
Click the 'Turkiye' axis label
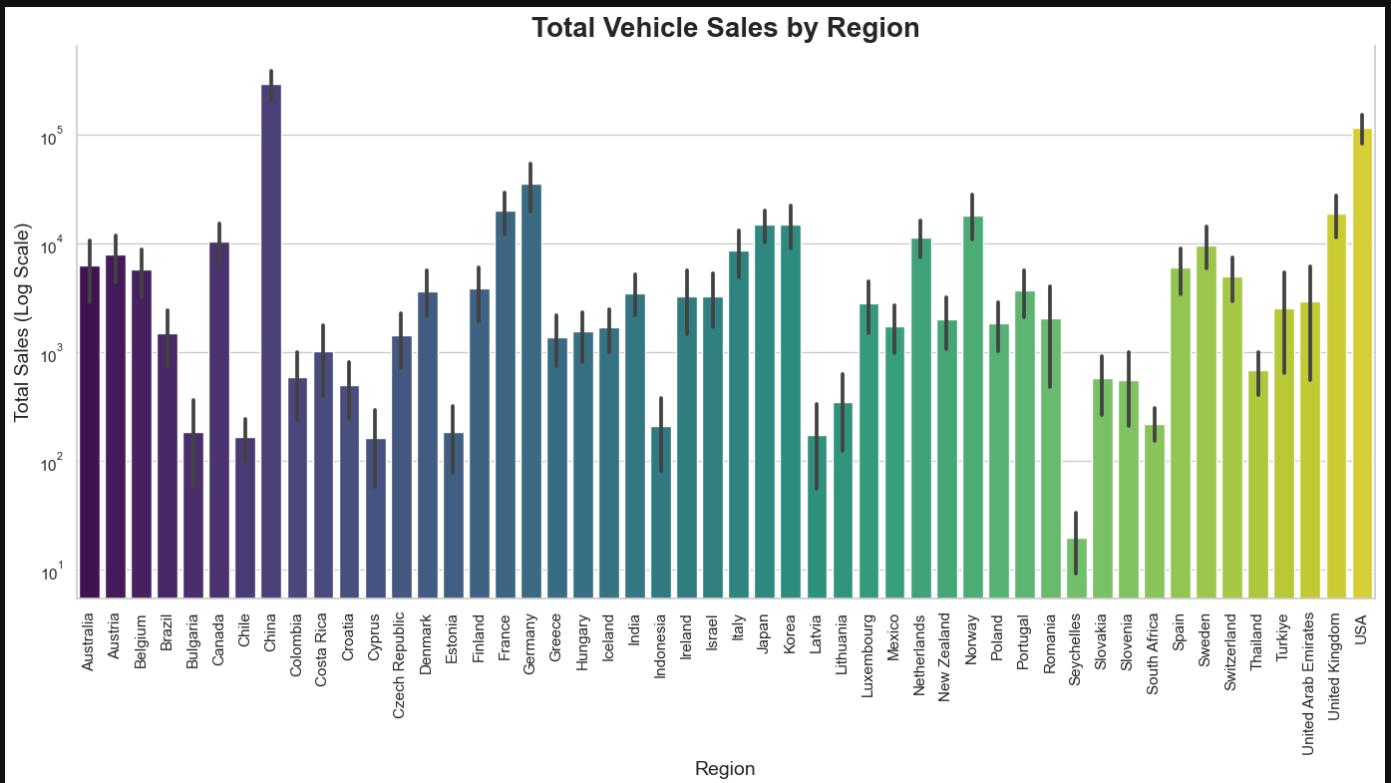click(x=1284, y=637)
